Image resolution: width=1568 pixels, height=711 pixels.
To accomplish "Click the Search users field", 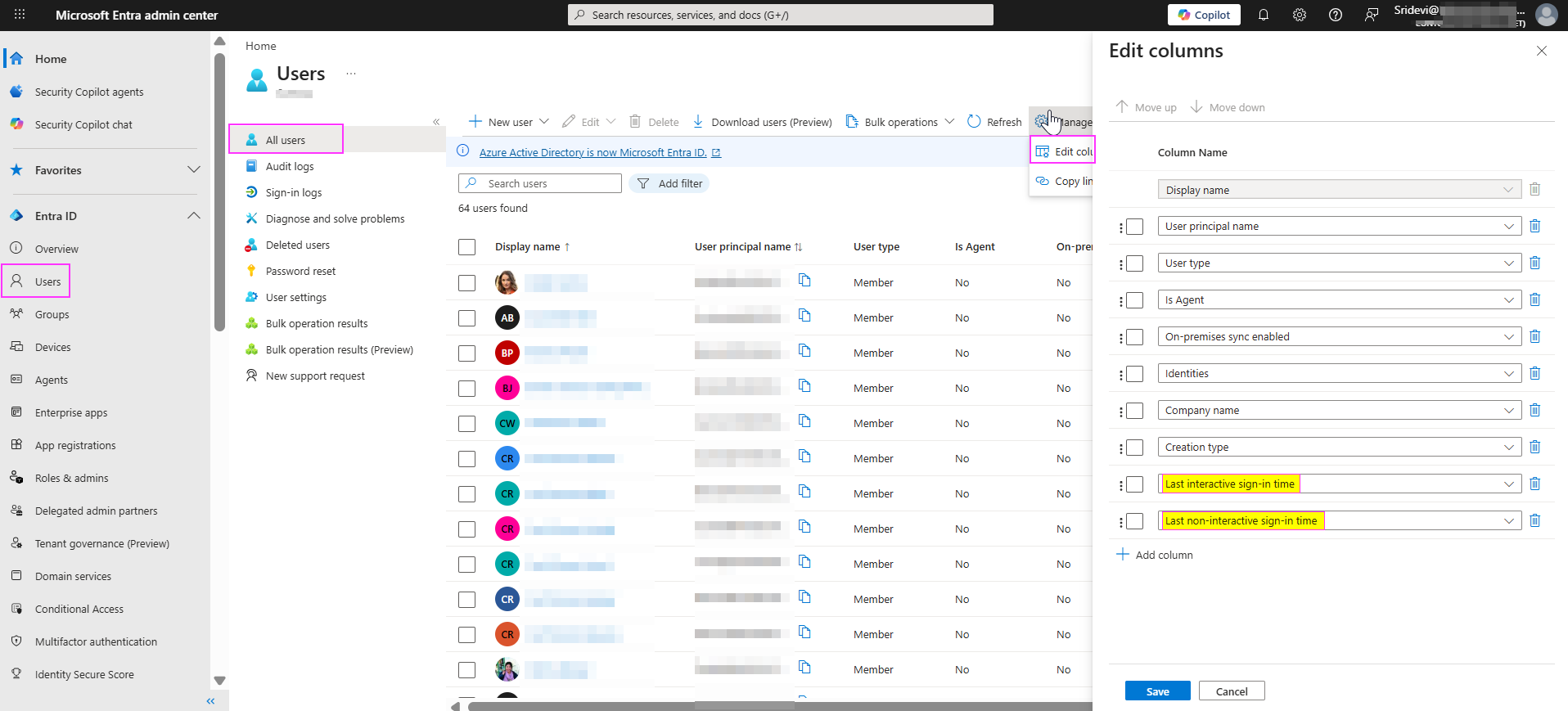I will pyautogui.click(x=540, y=183).
